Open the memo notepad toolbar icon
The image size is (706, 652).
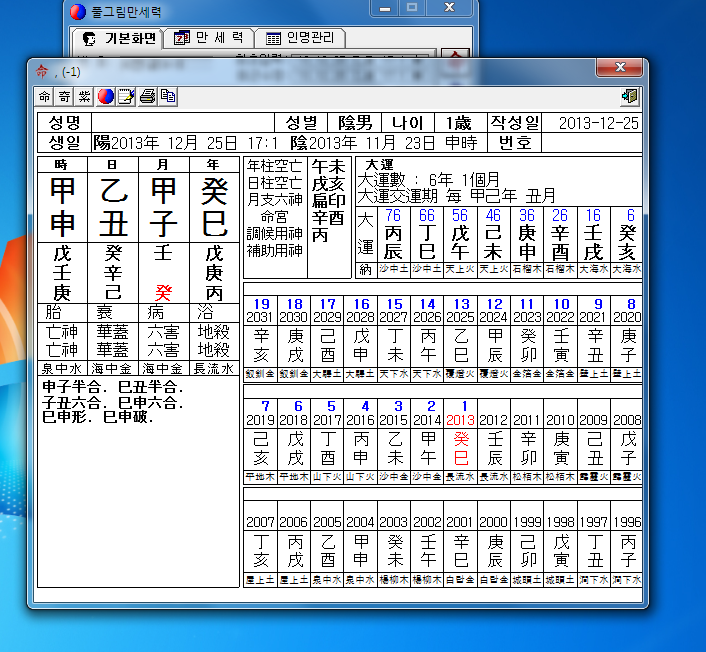[x=126, y=97]
